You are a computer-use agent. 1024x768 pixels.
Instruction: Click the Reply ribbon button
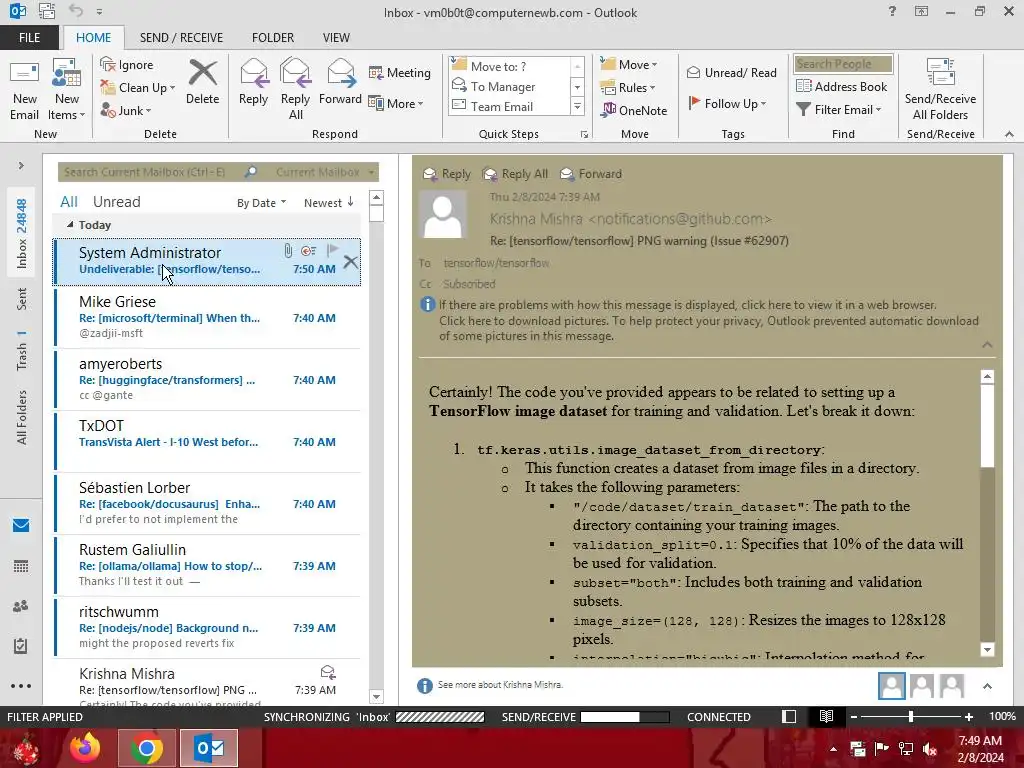pos(253,82)
